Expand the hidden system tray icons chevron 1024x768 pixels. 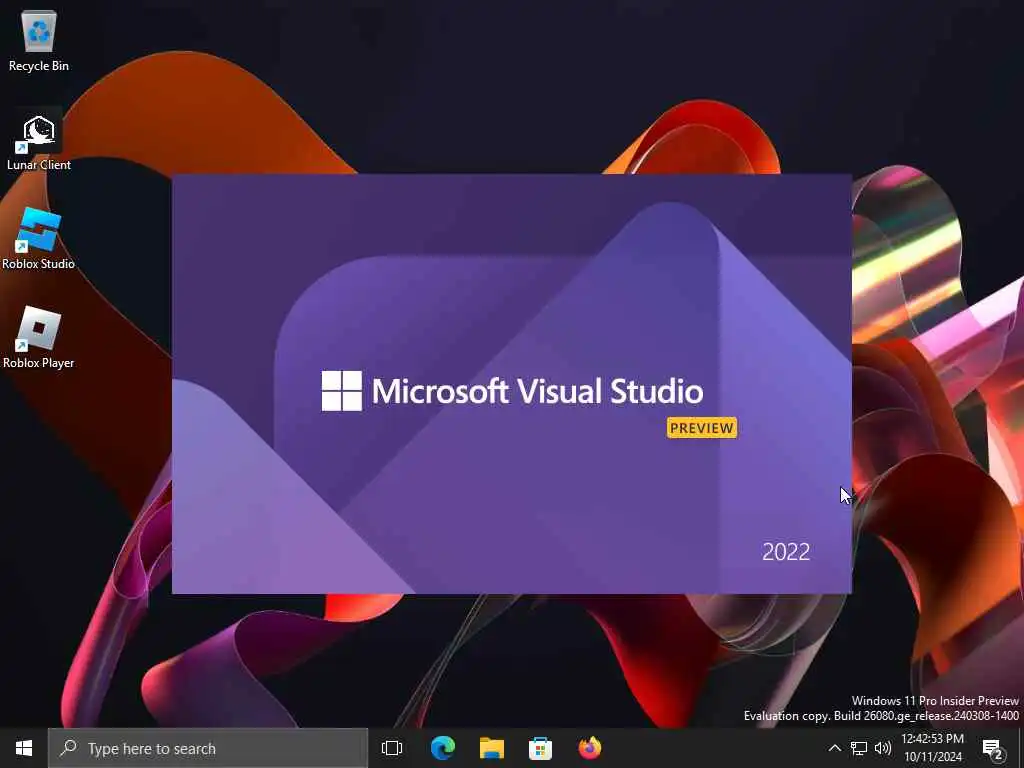pos(835,748)
